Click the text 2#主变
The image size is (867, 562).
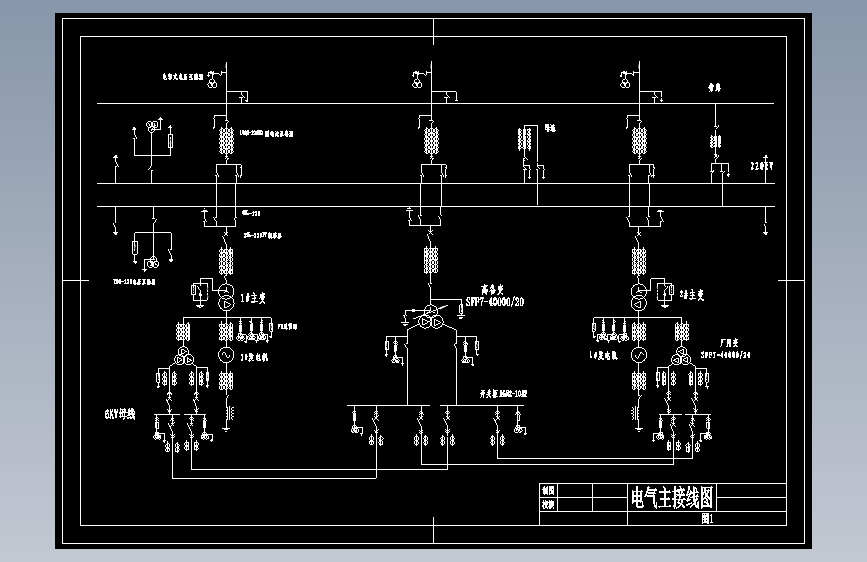[692, 295]
